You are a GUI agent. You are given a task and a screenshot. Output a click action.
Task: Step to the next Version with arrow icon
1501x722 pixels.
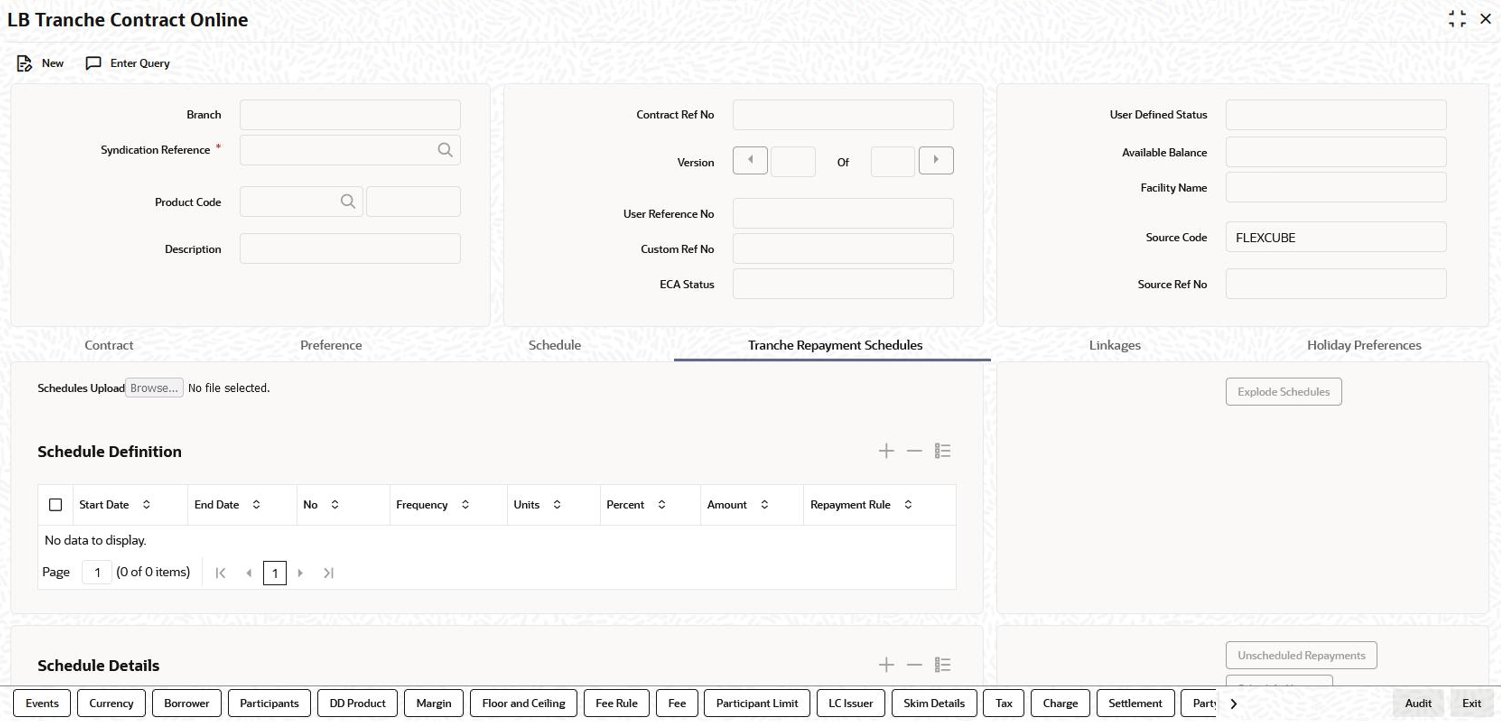935,160
